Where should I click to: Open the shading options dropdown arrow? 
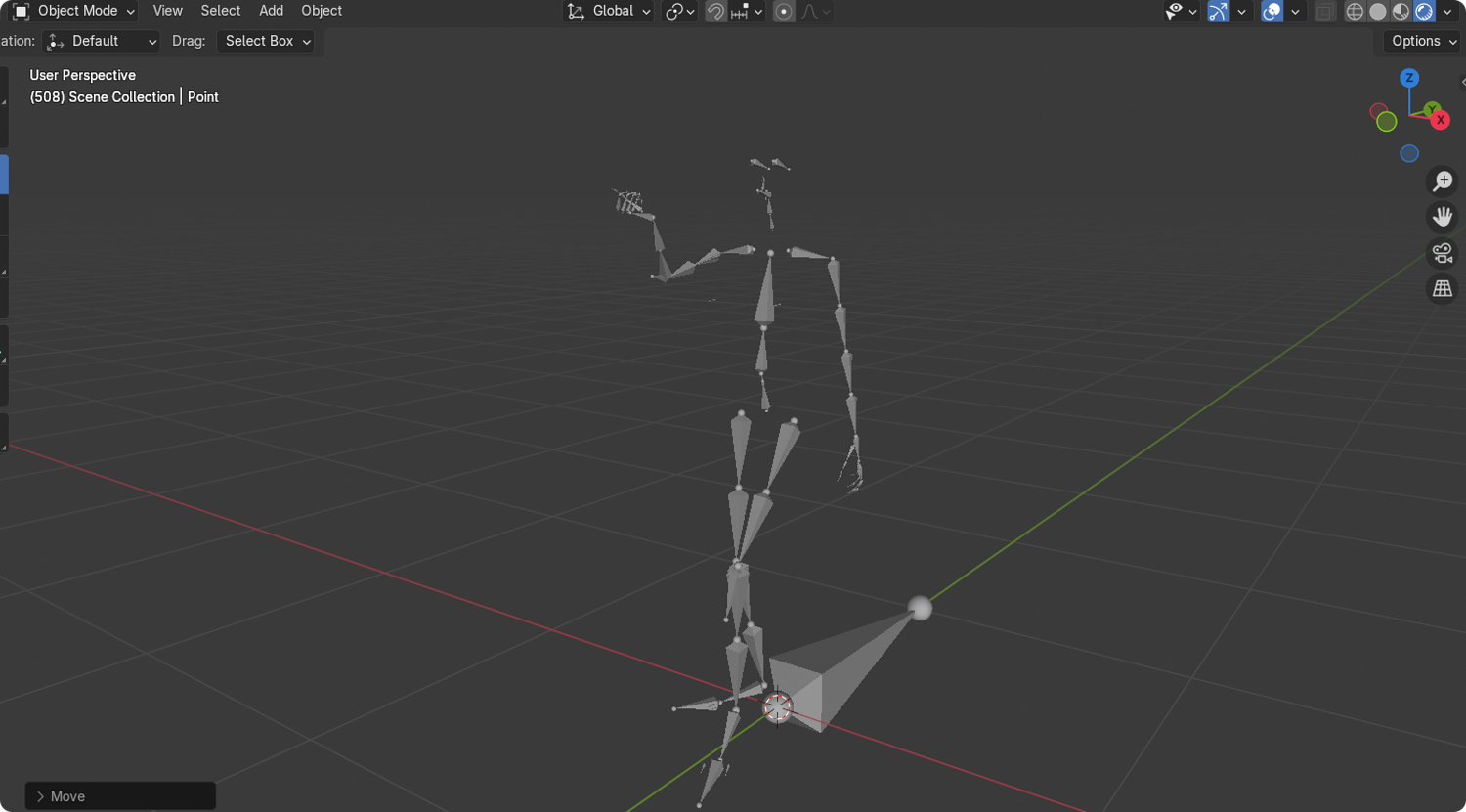tap(1447, 12)
